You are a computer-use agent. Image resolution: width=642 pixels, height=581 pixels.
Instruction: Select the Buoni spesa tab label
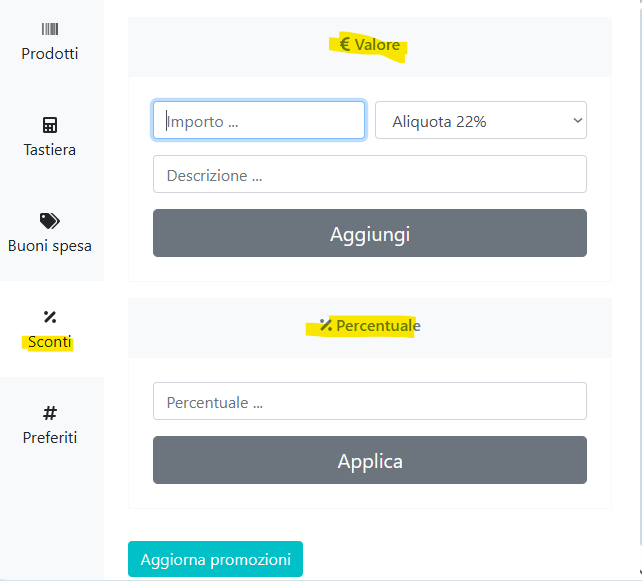pyautogui.click(x=50, y=246)
